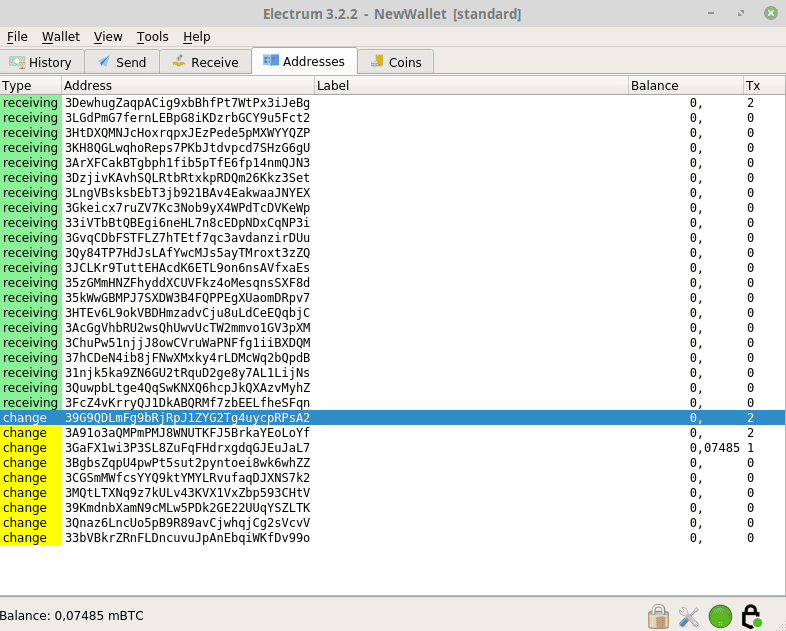Select change address 3BgbsZqpU4pwPt5sut2pyntoei8wk6whZZ
This screenshot has width=786, height=631.
(187, 463)
